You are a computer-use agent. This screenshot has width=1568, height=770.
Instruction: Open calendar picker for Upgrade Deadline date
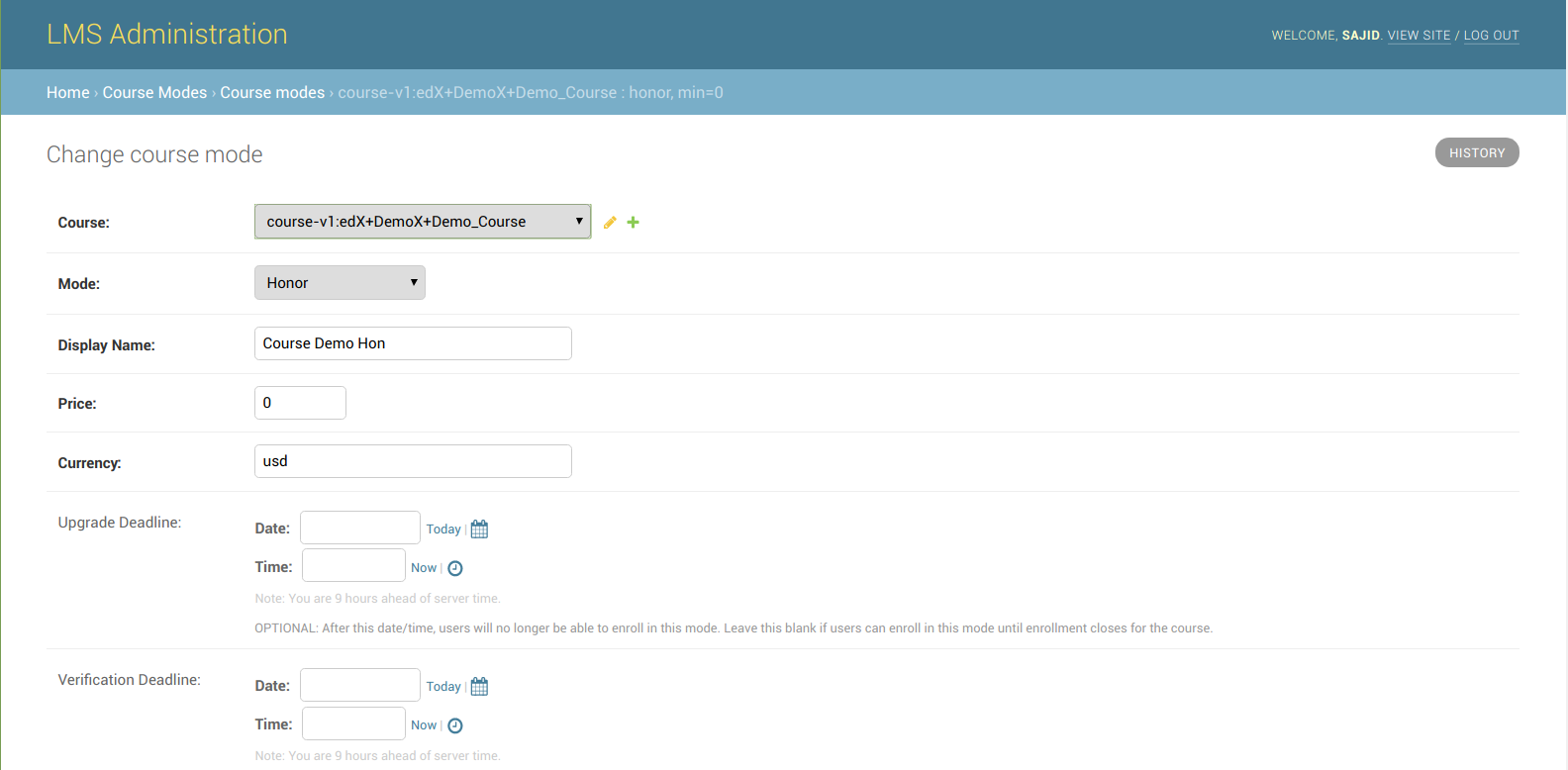[x=480, y=529]
